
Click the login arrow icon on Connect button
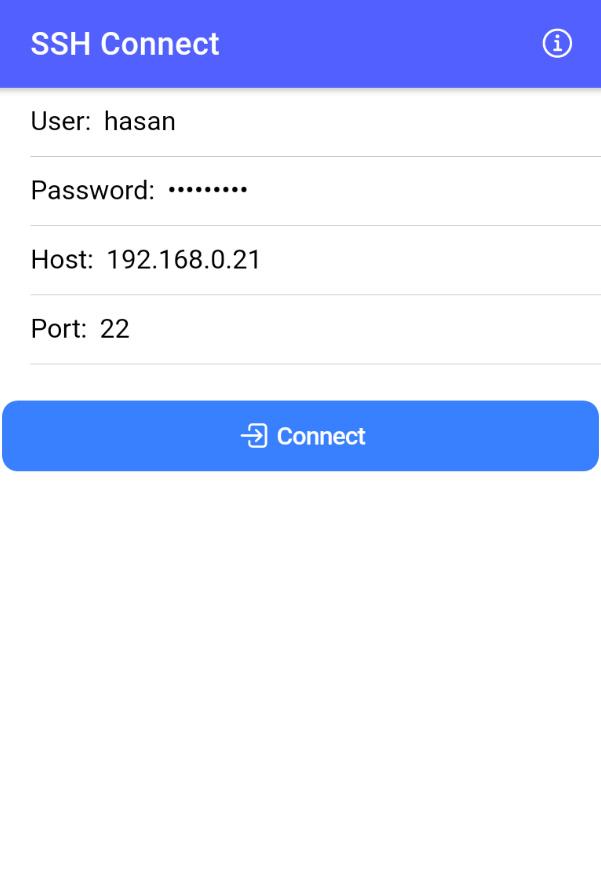(254, 436)
